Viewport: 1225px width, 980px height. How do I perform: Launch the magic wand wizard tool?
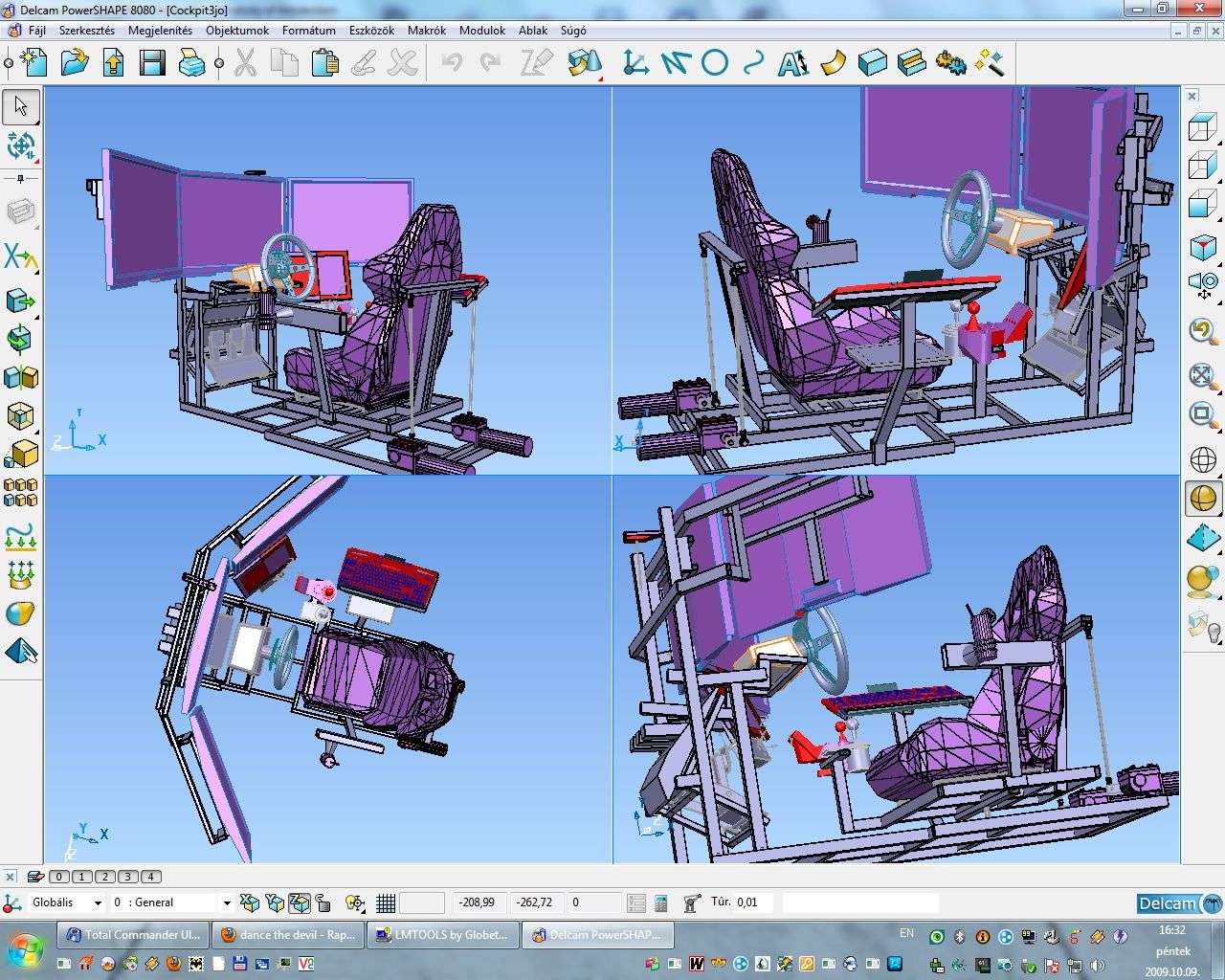click(990, 63)
